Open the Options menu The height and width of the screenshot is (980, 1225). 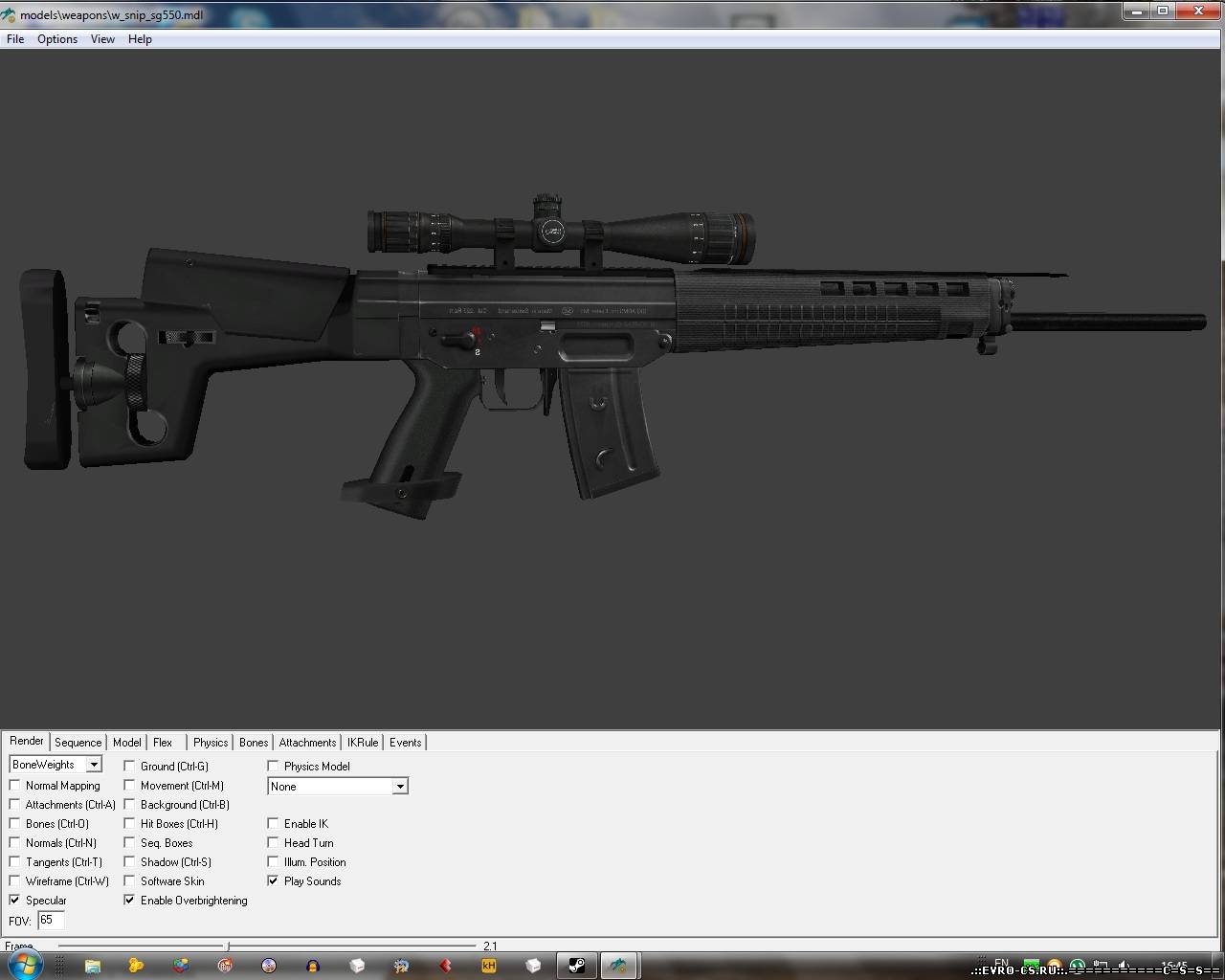coord(57,39)
